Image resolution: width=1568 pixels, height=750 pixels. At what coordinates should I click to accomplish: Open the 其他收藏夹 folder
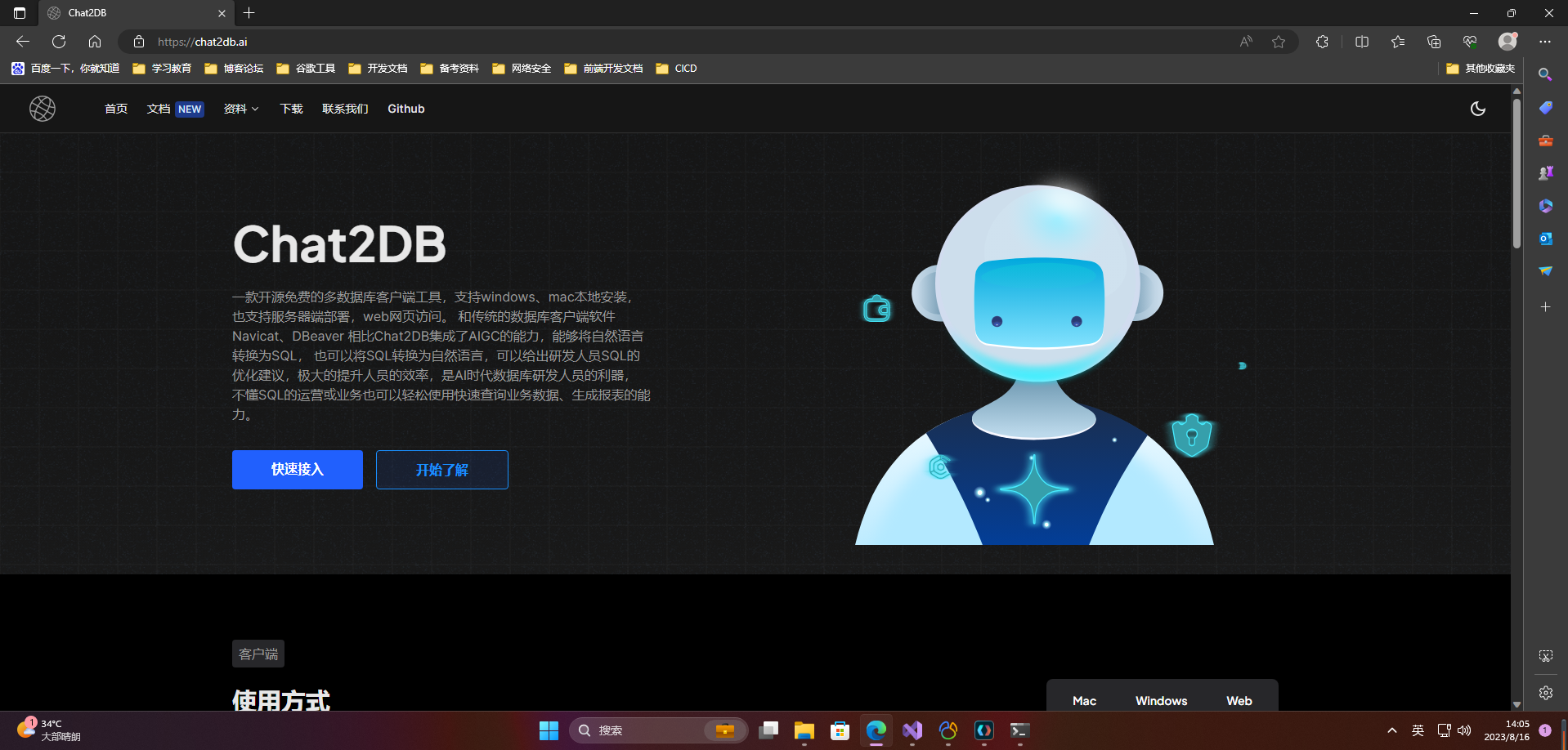1481,69
